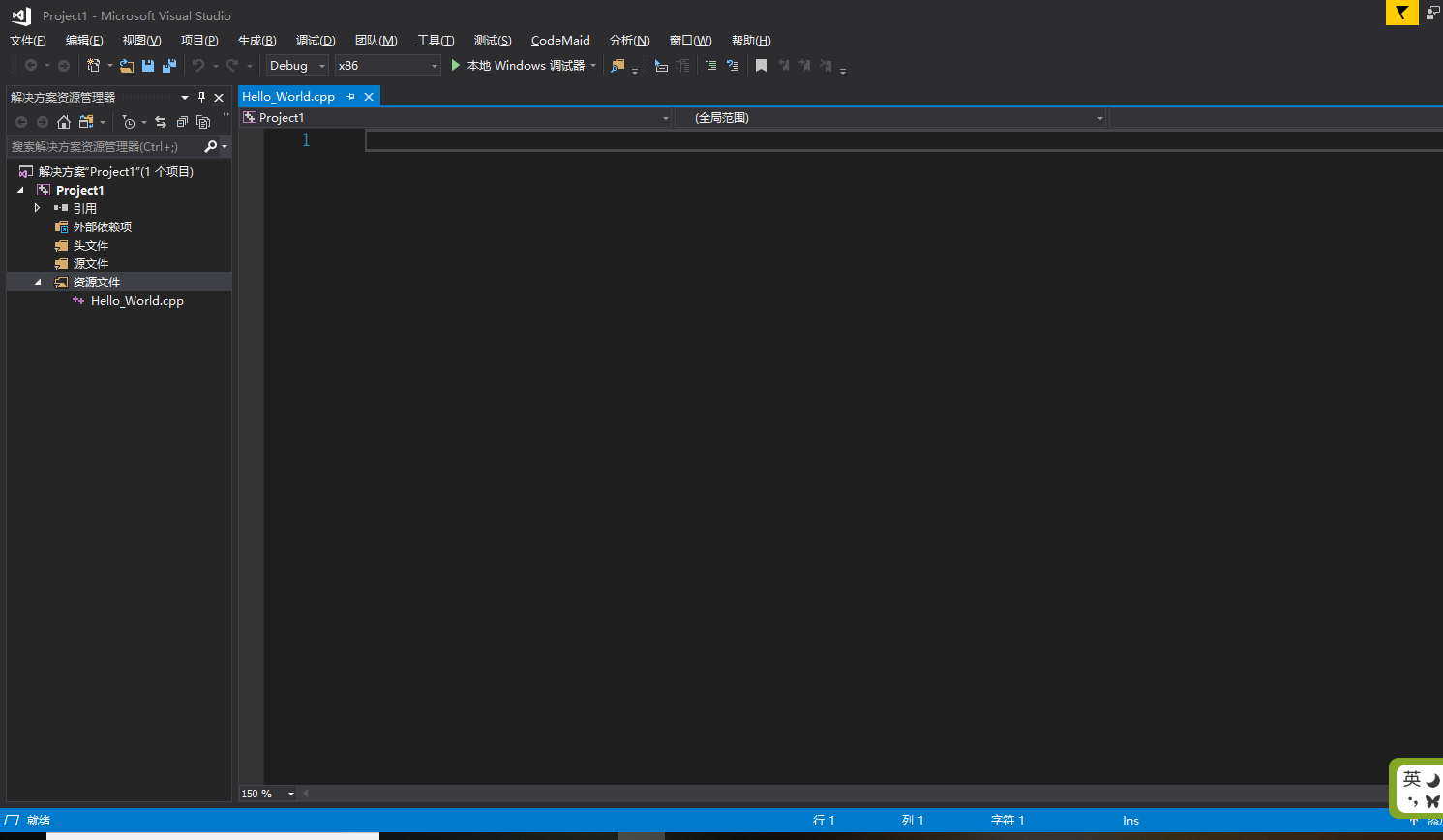Screen dimensions: 1443x840
Task: Click the Redo arrow icon
Action: click(232, 65)
